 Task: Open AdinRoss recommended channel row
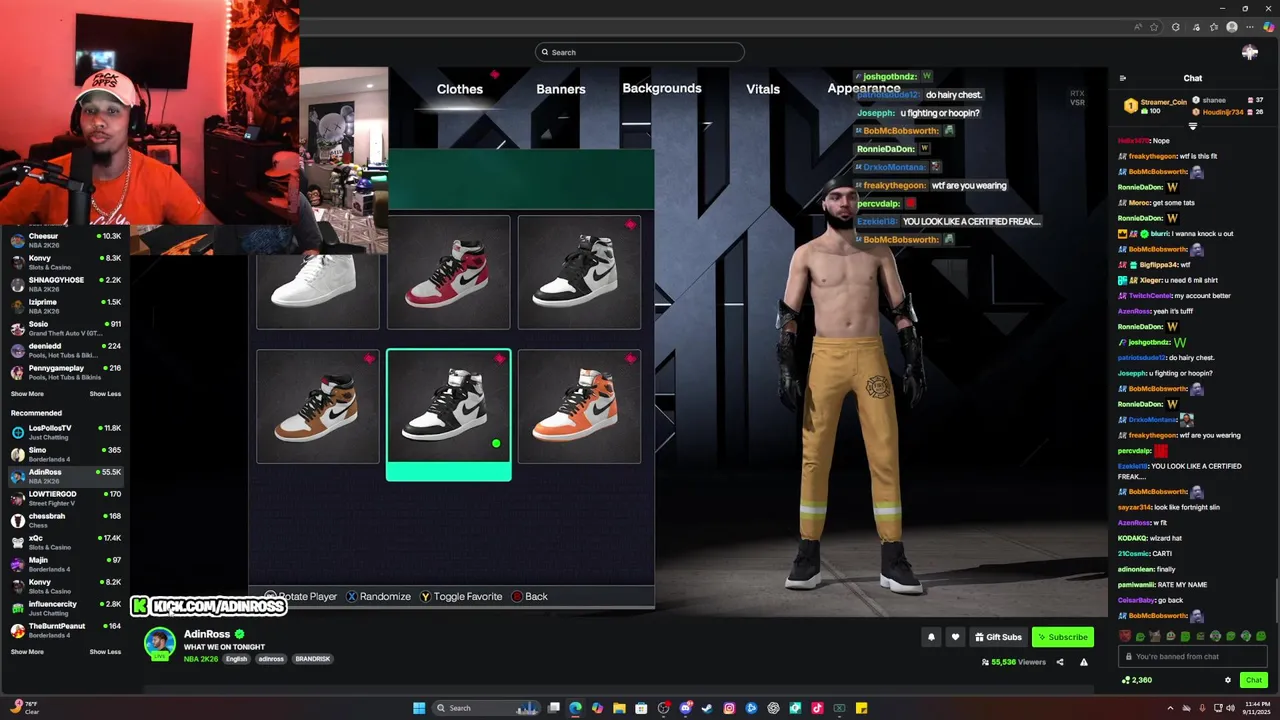(66, 476)
